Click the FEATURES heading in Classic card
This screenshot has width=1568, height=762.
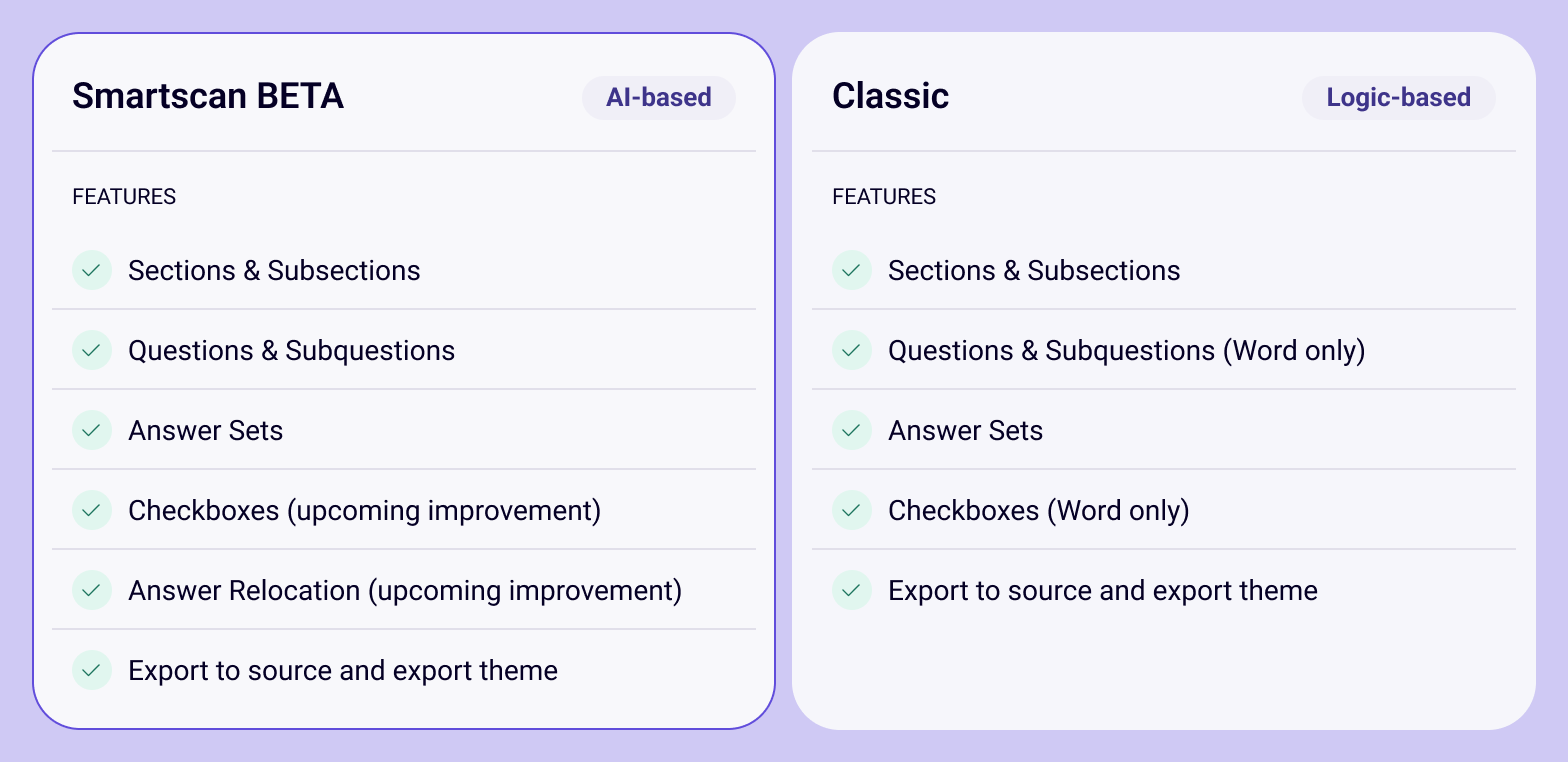click(884, 197)
